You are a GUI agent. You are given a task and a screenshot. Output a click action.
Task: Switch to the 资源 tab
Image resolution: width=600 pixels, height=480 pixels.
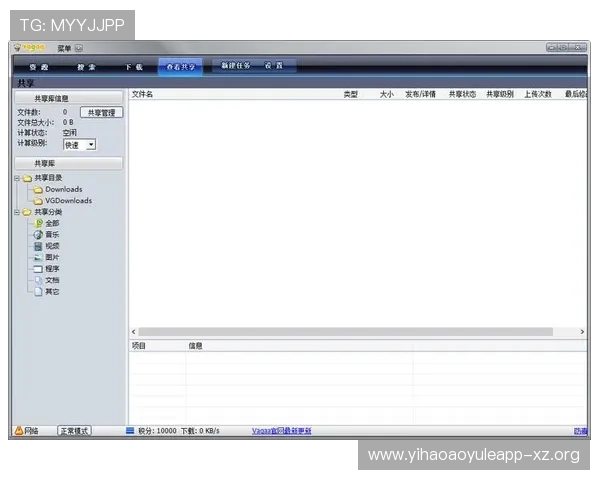point(39,67)
